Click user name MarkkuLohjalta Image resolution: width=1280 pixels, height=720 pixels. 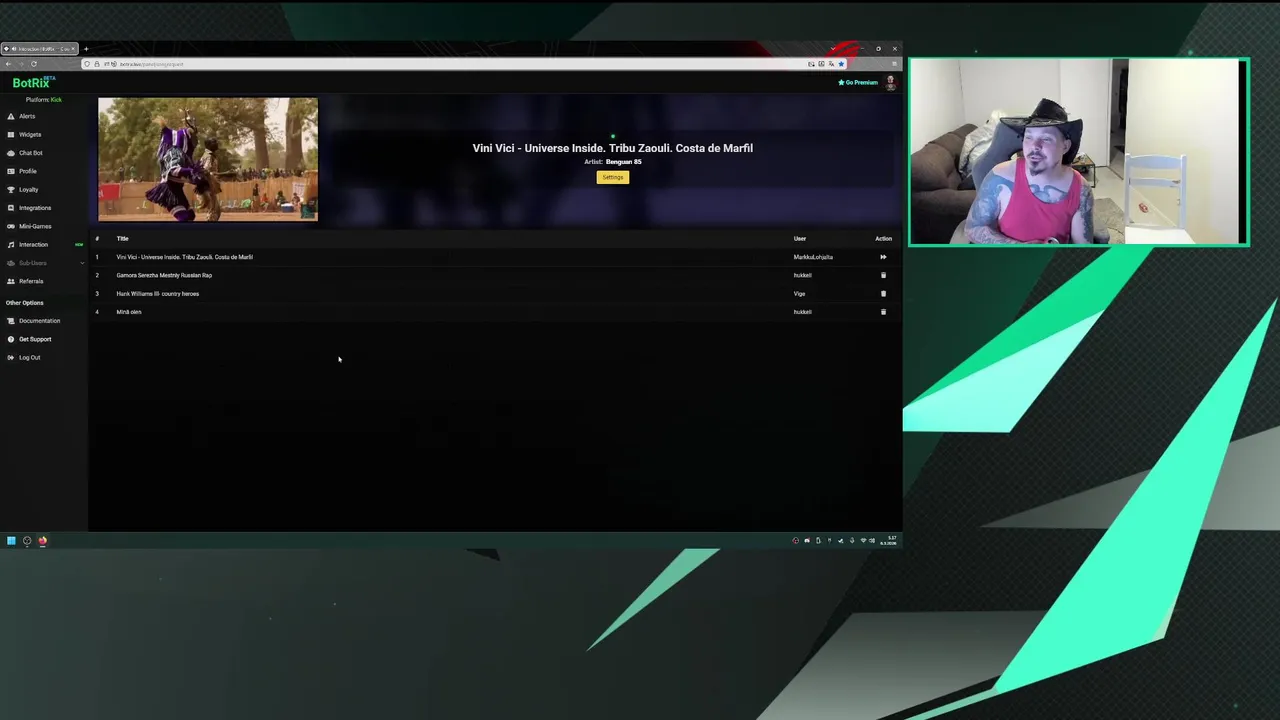813,257
